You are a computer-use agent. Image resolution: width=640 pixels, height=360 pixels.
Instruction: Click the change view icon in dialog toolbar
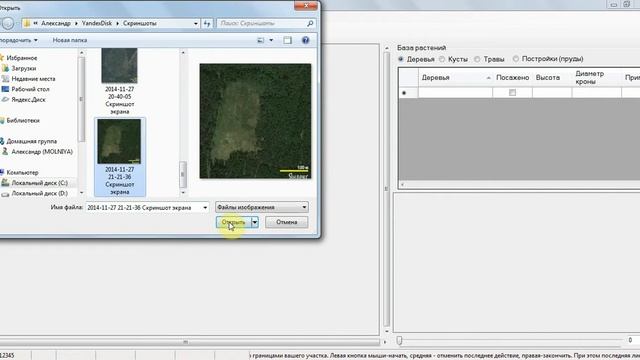point(260,40)
